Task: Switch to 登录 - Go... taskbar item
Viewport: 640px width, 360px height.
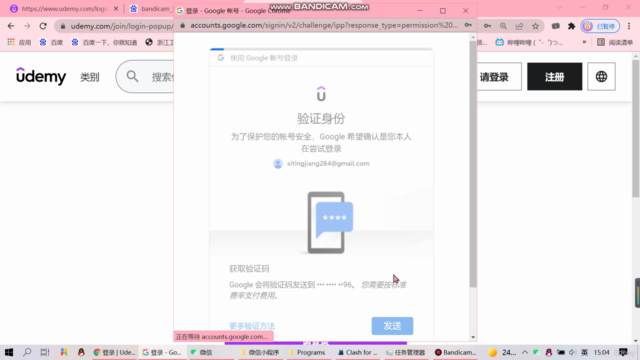Action: pos(162,352)
